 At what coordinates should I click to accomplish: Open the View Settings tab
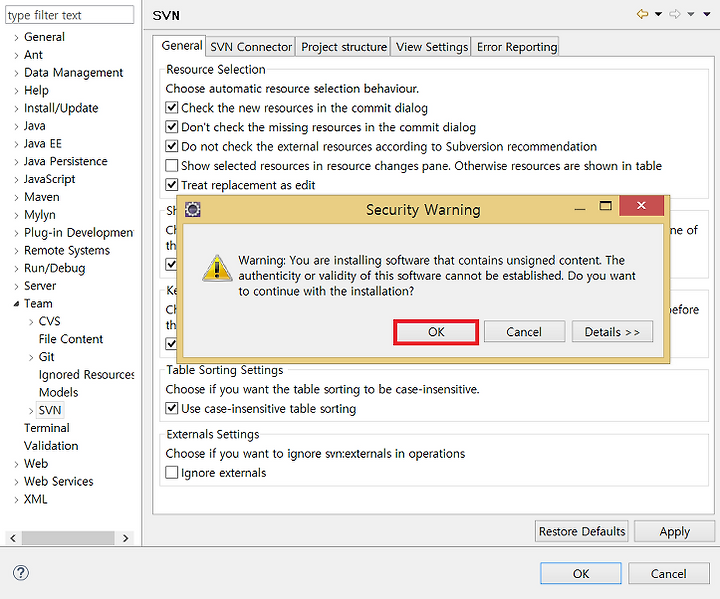pyautogui.click(x=432, y=47)
